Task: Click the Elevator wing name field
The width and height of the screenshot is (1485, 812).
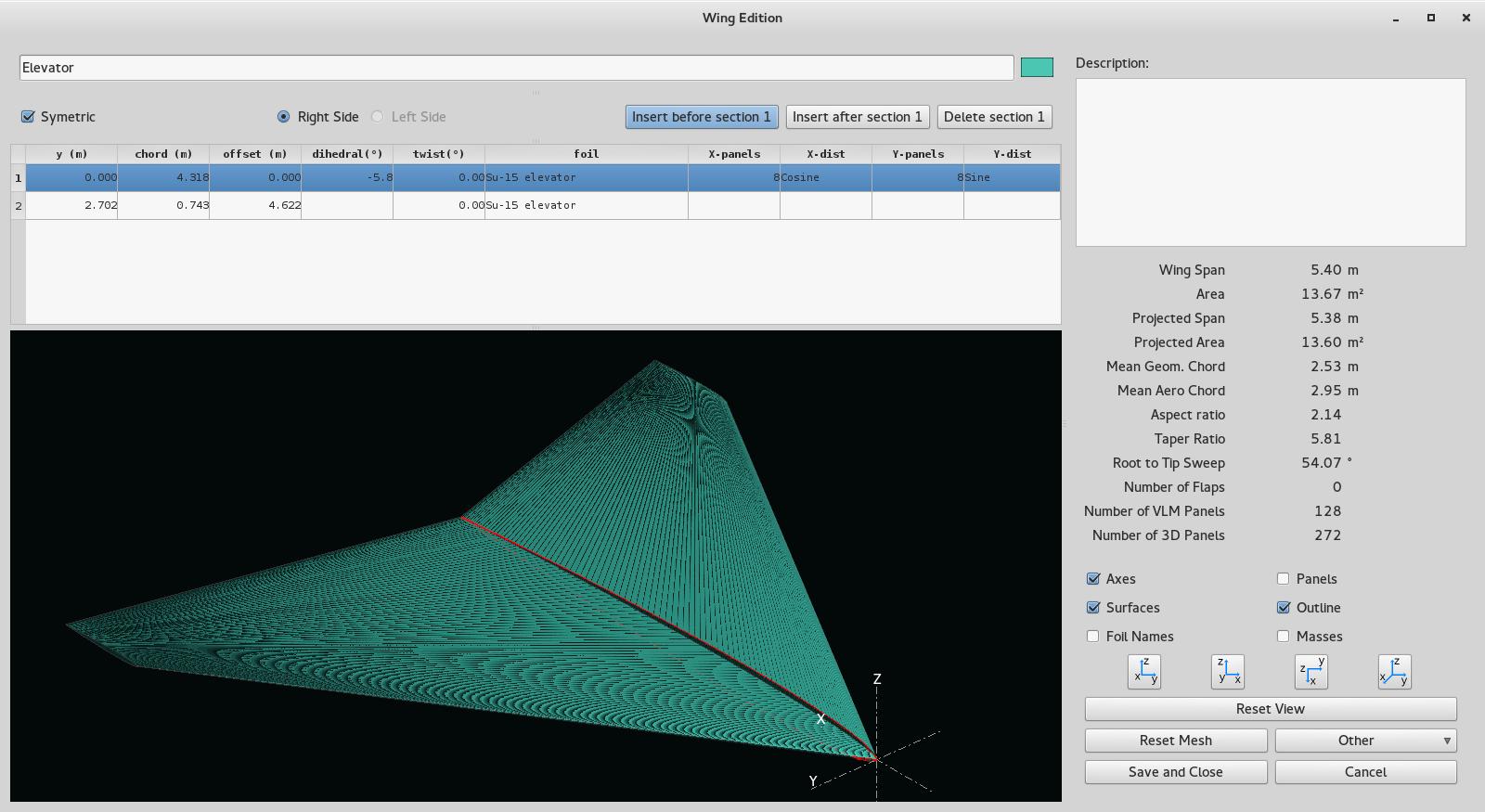Action: pyautogui.click(x=516, y=68)
